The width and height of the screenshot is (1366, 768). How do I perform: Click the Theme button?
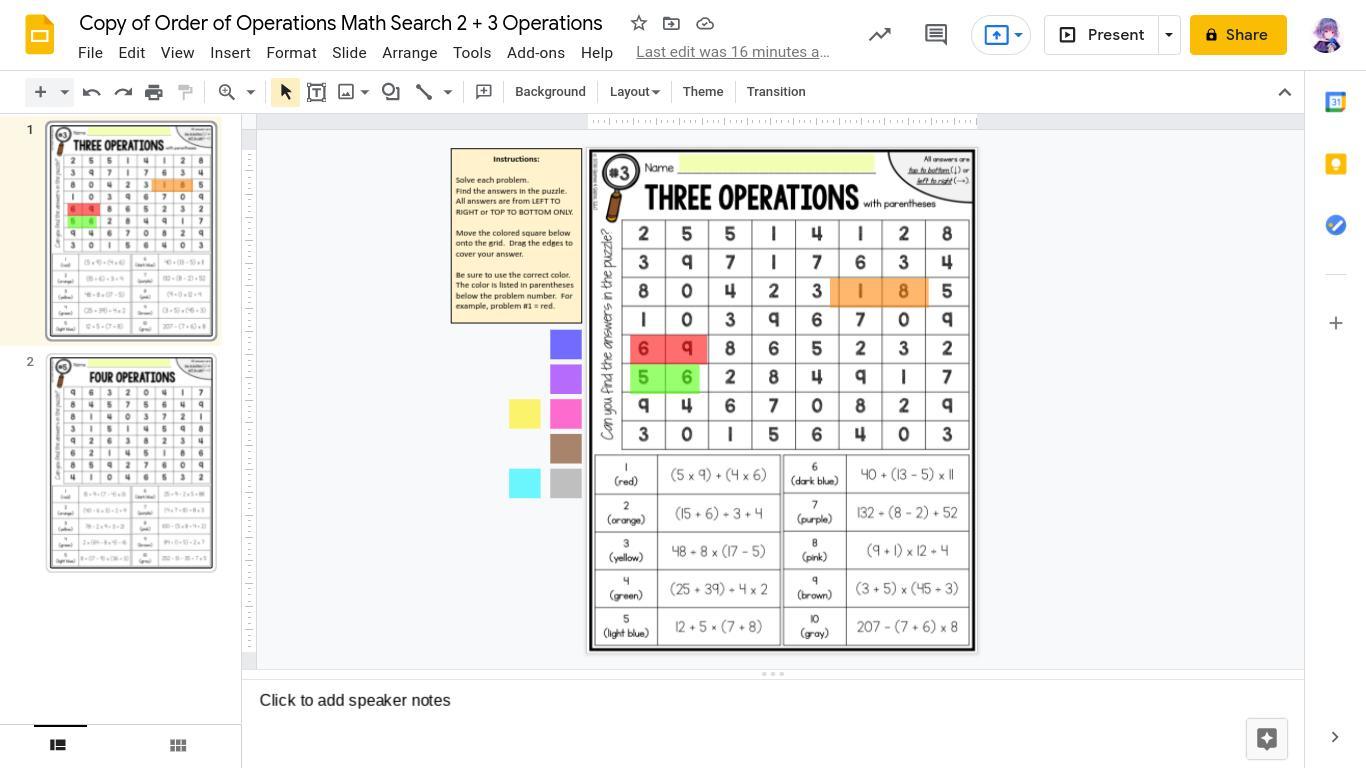point(703,92)
